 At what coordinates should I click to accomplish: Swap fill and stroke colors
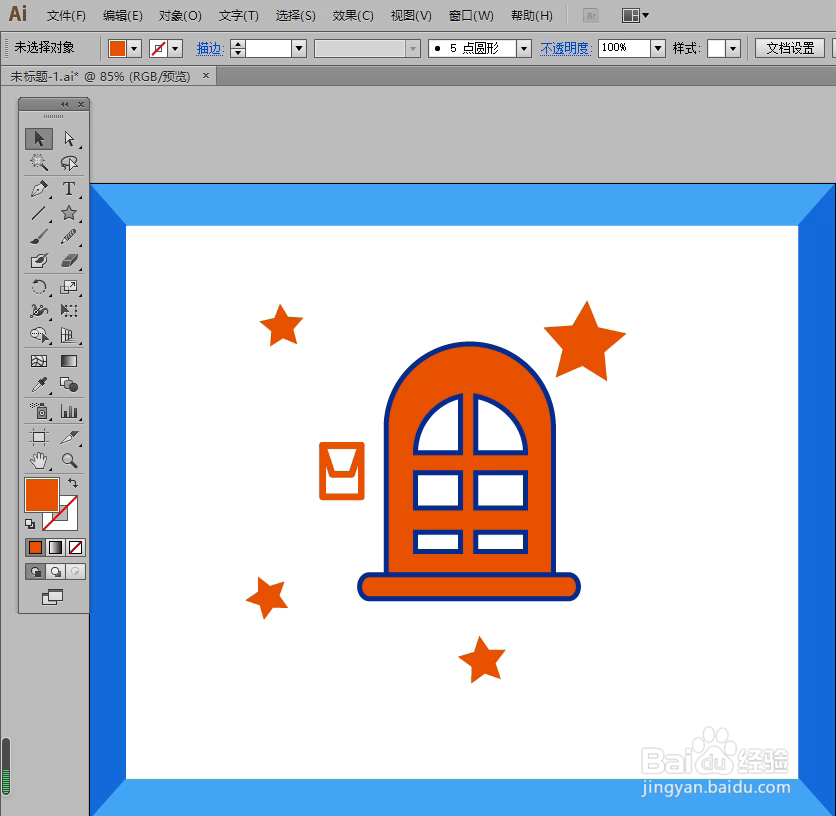73,483
